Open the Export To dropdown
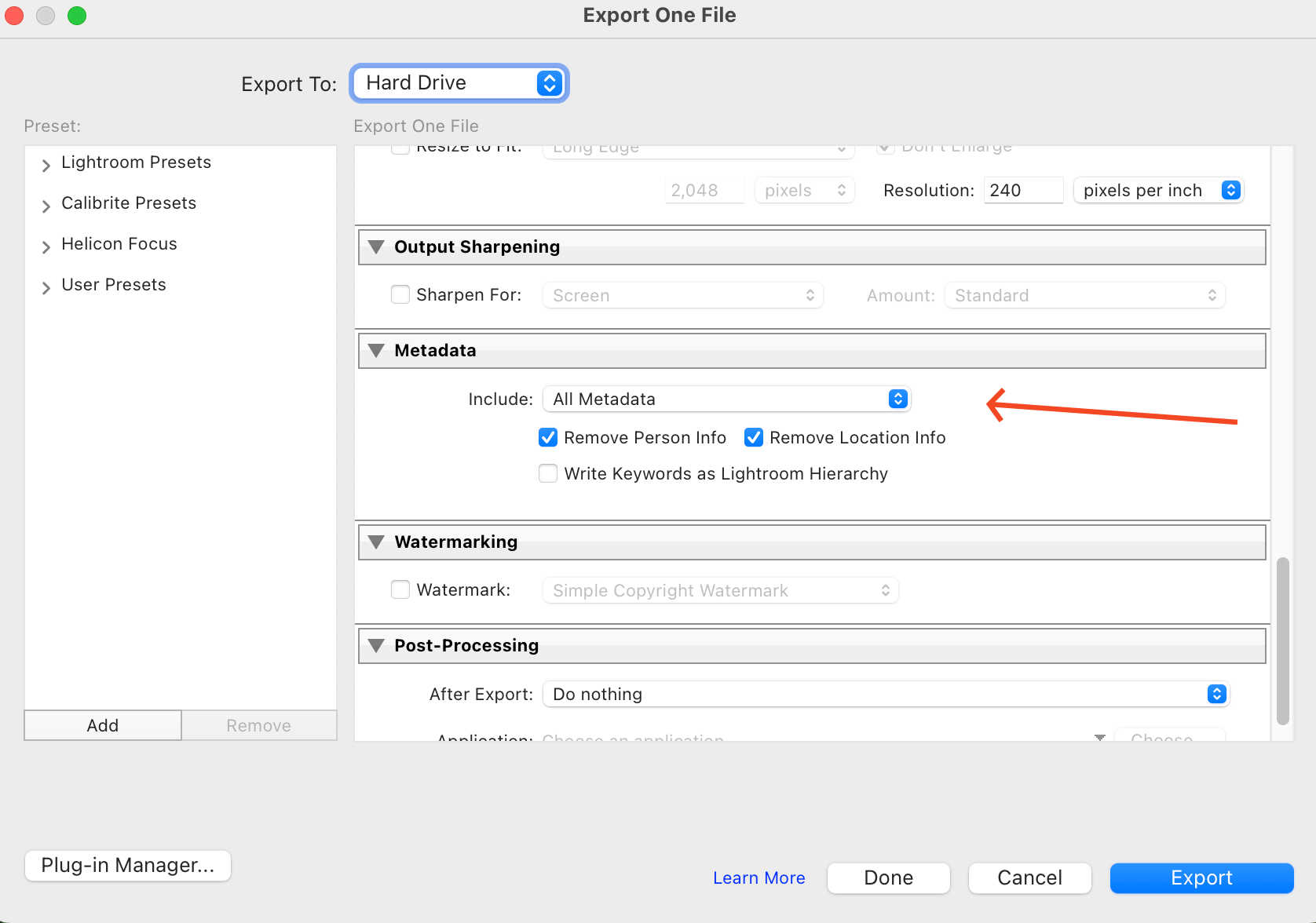The width and height of the screenshot is (1316, 923). pos(459,83)
